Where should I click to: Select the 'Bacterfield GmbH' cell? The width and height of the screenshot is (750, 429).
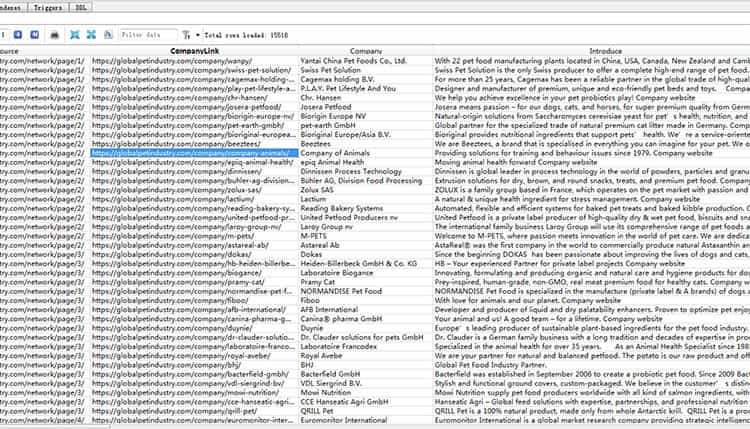(366, 374)
